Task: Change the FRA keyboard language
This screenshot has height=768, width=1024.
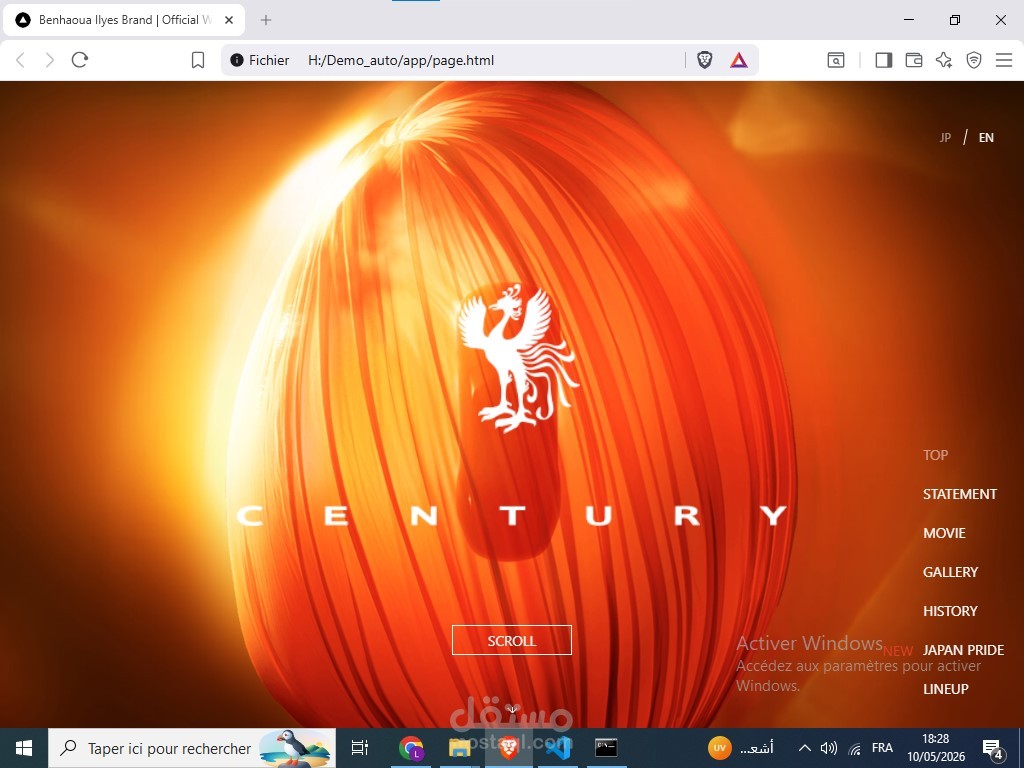Action: pyautogui.click(x=882, y=748)
